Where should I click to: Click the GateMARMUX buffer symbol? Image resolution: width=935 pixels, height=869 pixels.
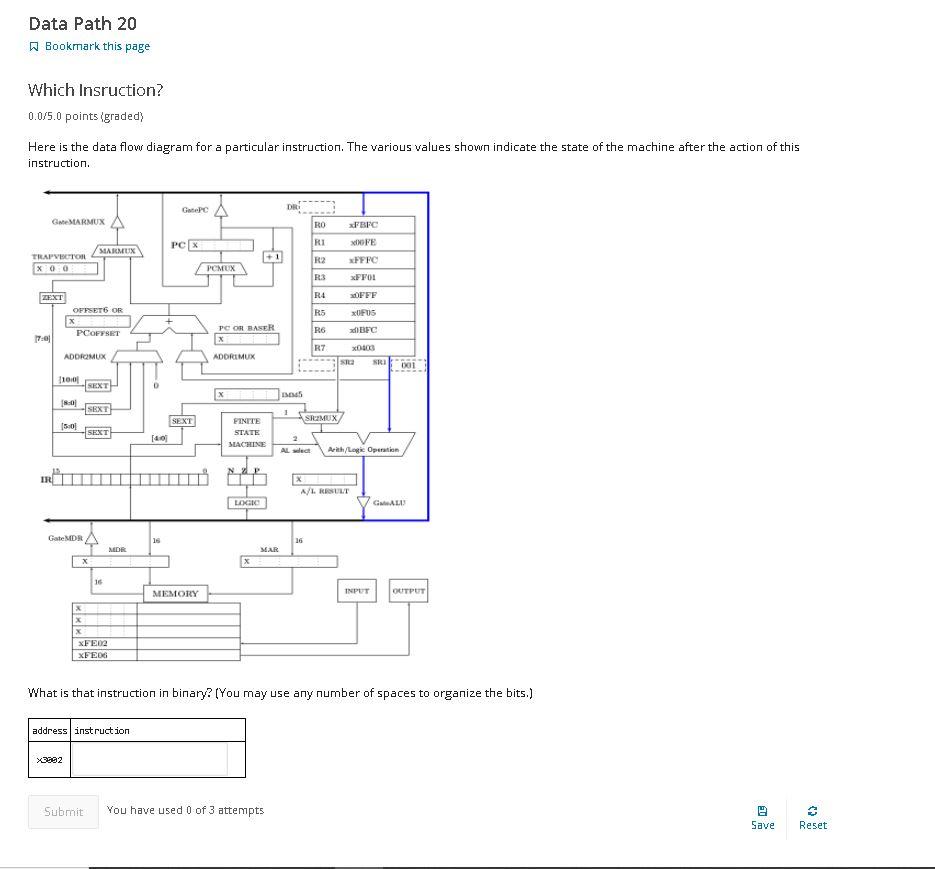tap(118, 224)
